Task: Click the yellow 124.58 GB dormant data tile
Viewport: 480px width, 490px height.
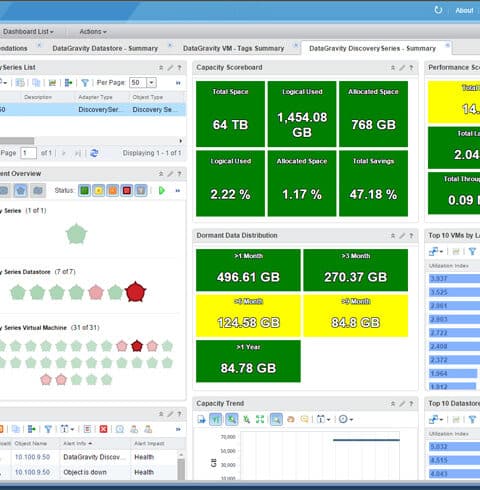Action: pos(248,315)
